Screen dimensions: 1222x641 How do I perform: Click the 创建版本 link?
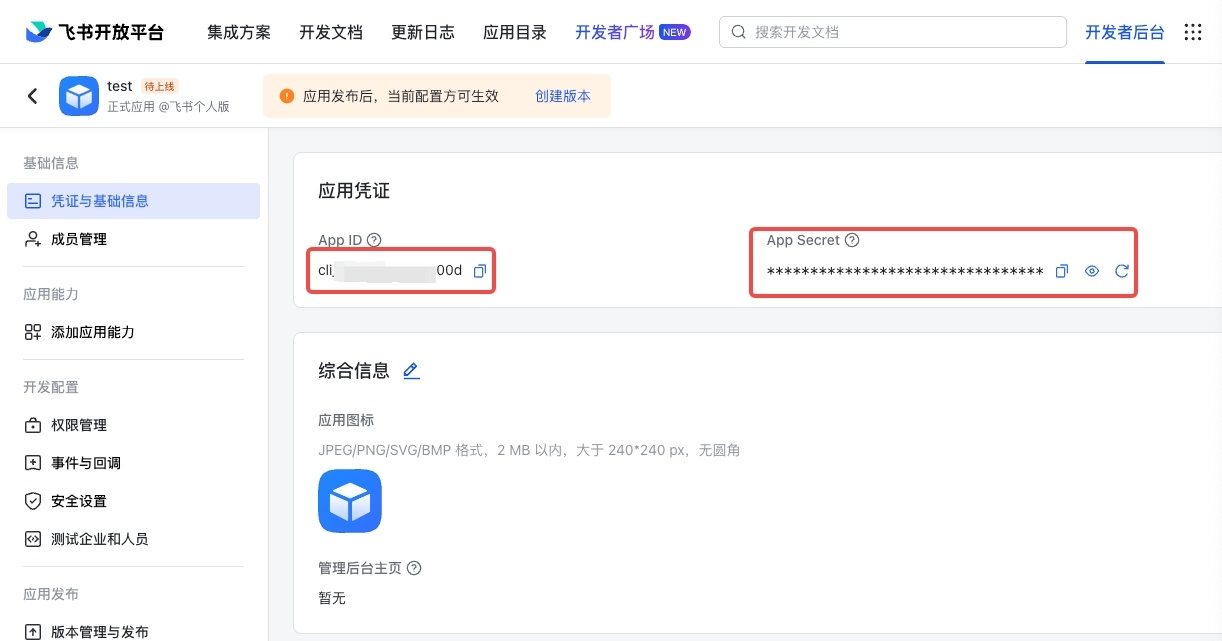click(563, 96)
